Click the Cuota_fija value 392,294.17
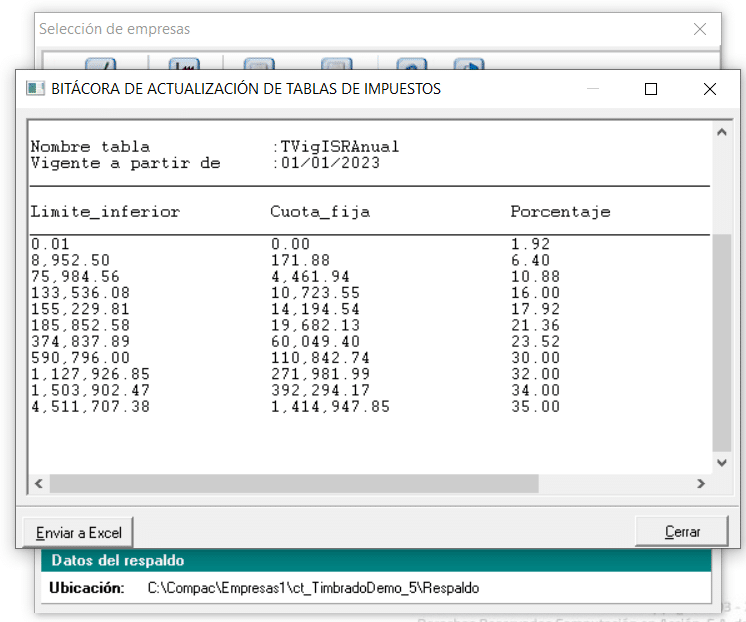746x622 pixels. [x=320, y=390]
